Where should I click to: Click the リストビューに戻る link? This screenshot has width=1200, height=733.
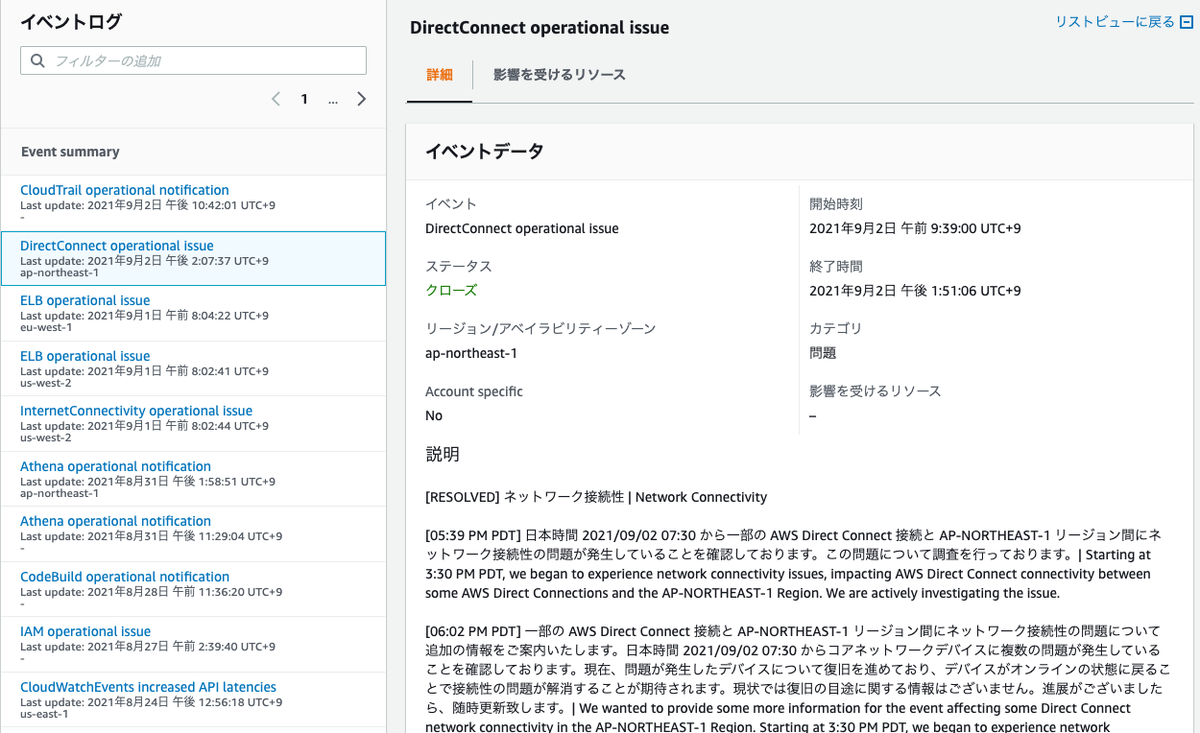pyautogui.click(x=1114, y=22)
